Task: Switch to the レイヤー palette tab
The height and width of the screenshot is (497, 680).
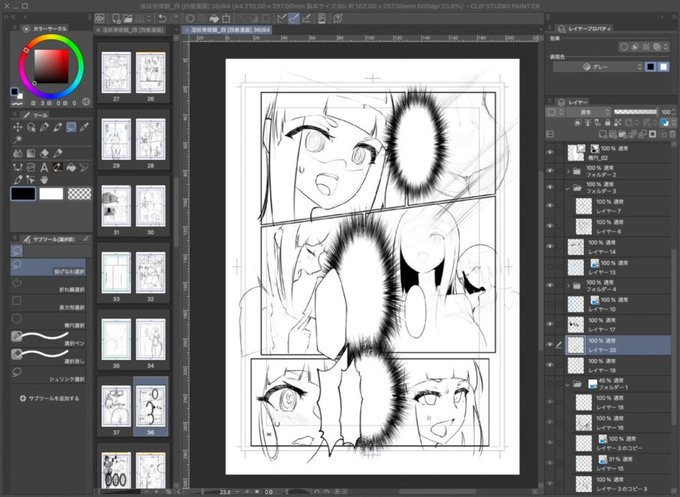Action: point(574,102)
